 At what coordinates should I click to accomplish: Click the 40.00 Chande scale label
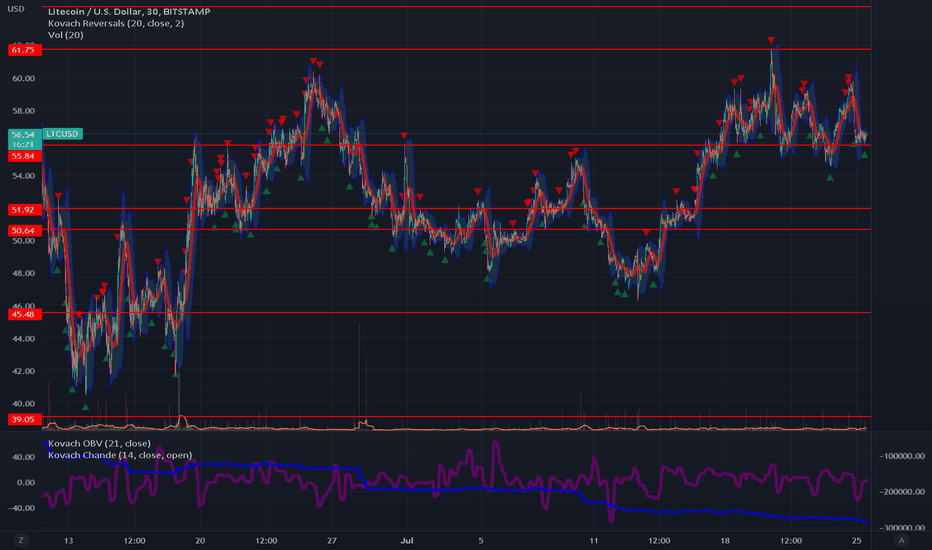pyautogui.click(x=24, y=457)
